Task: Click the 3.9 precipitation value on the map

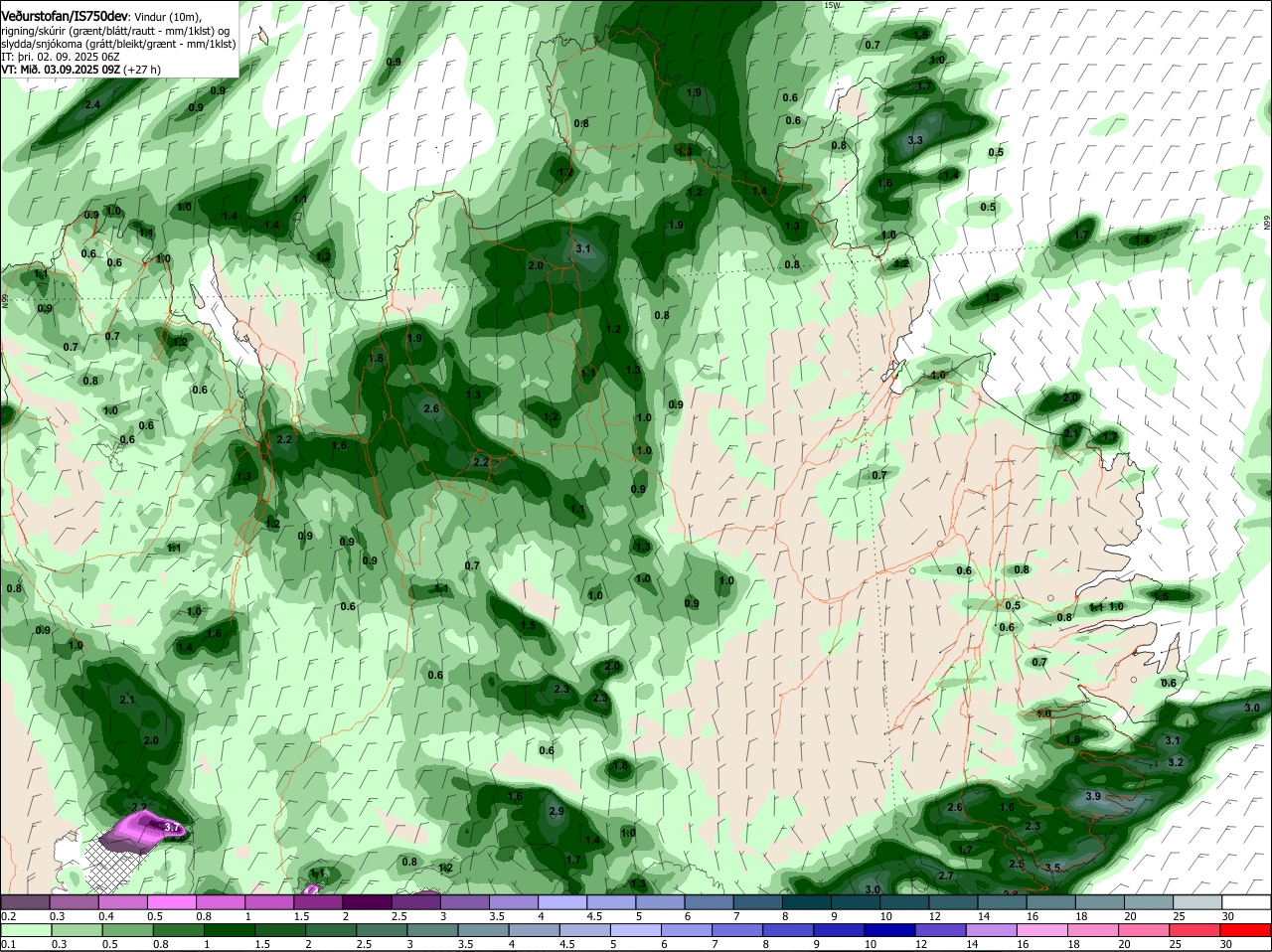Action: 1093,796
